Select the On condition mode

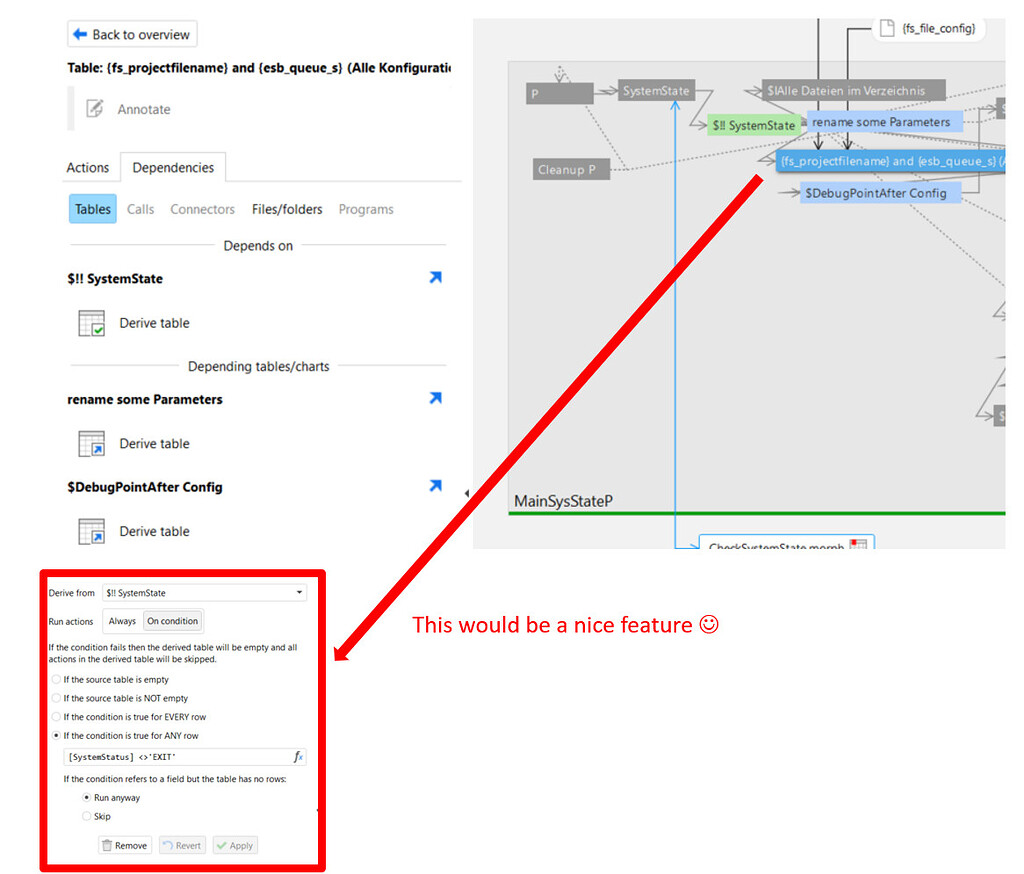pos(172,620)
